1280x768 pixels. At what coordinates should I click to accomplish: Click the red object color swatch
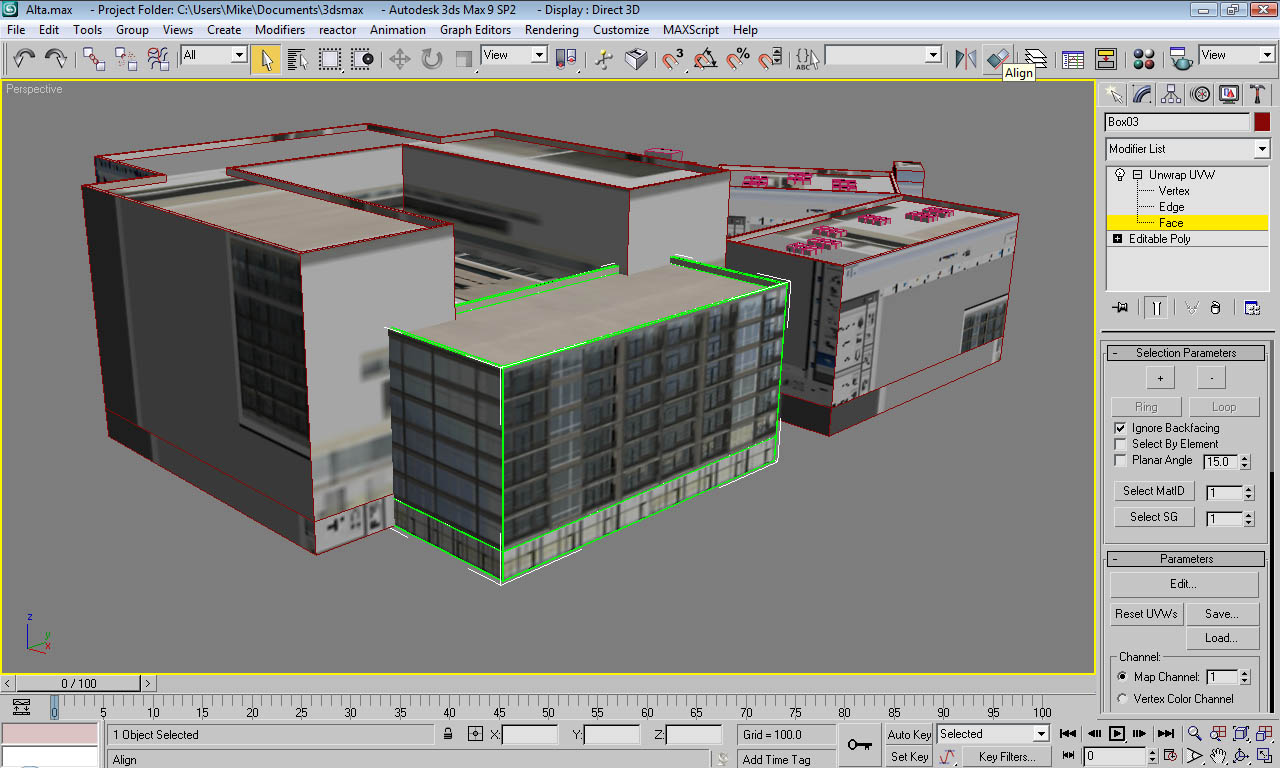(1261, 122)
